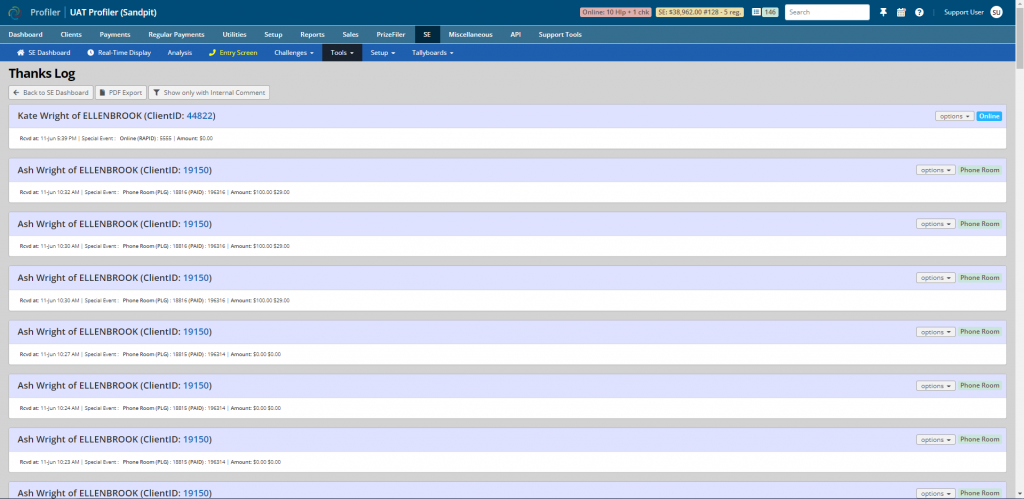This screenshot has width=1024, height=499.
Task: Open the Support User menu
Action: (964, 12)
